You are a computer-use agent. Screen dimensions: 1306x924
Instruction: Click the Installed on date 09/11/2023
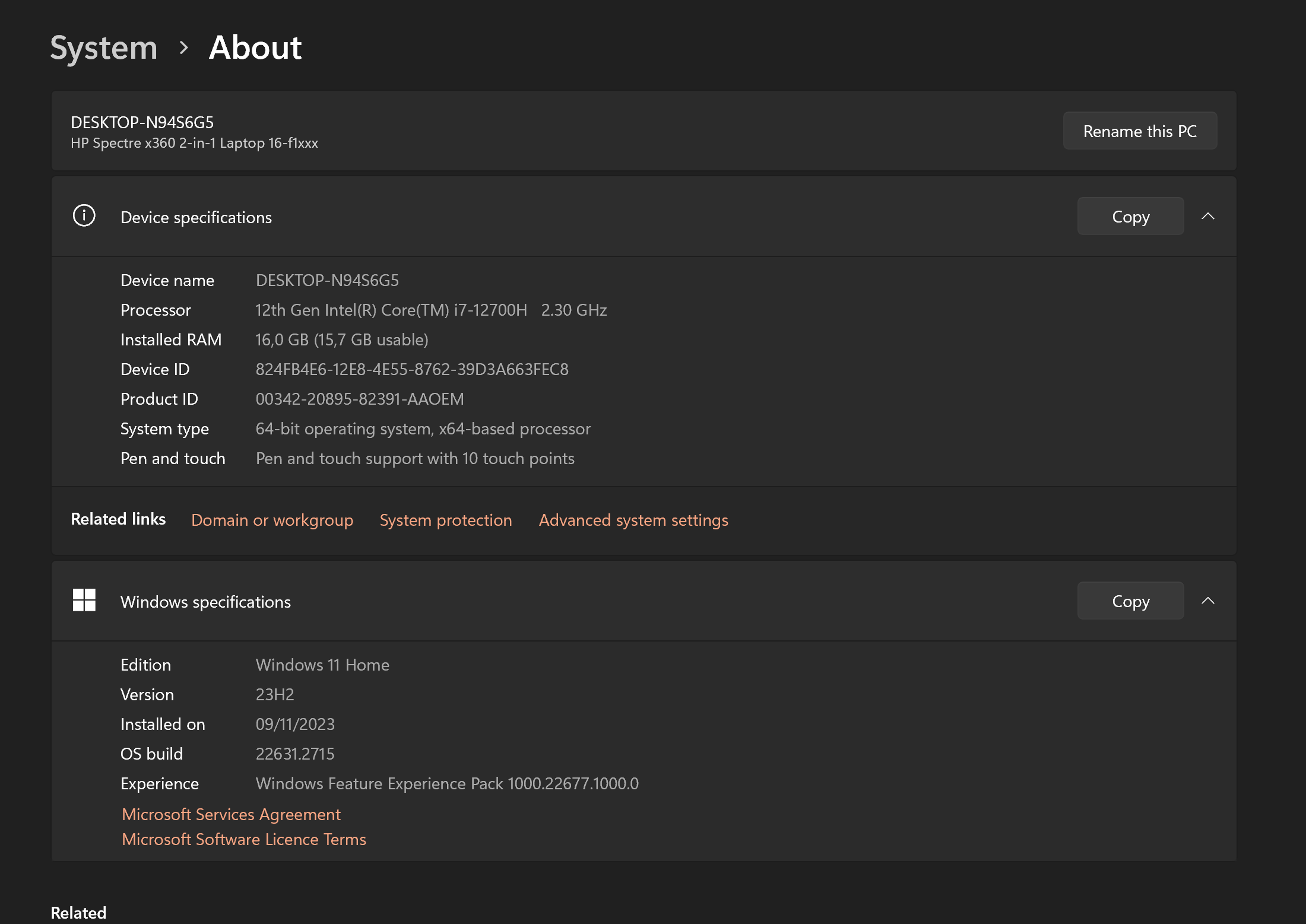(295, 724)
